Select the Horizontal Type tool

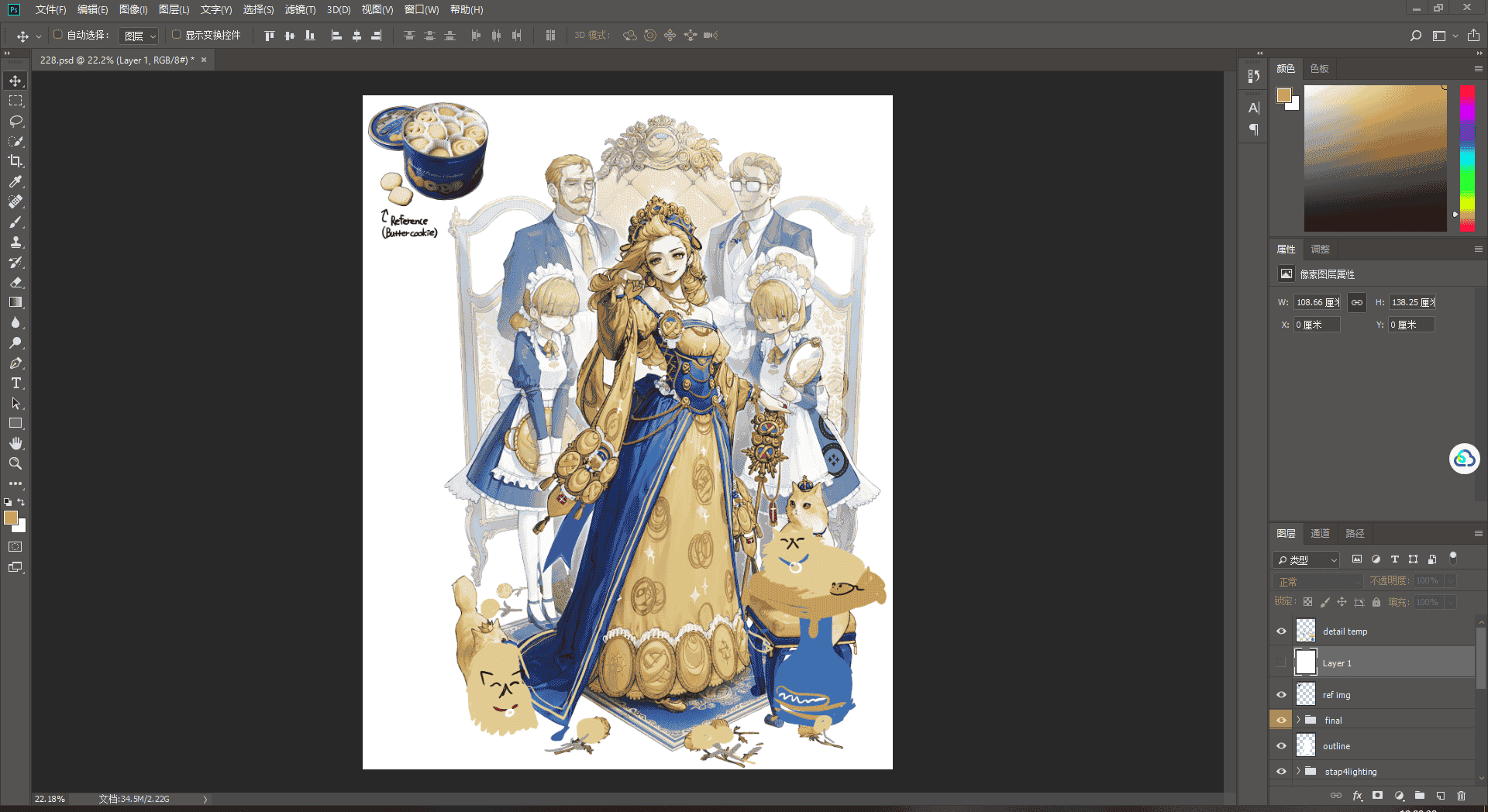[15, 383]
